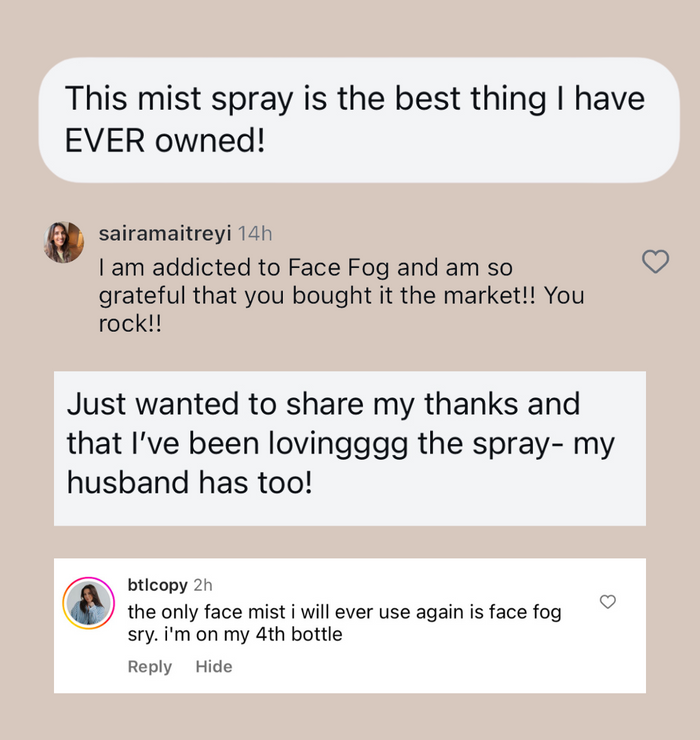Go to btlcopy's profile via username

coord(158,585)
